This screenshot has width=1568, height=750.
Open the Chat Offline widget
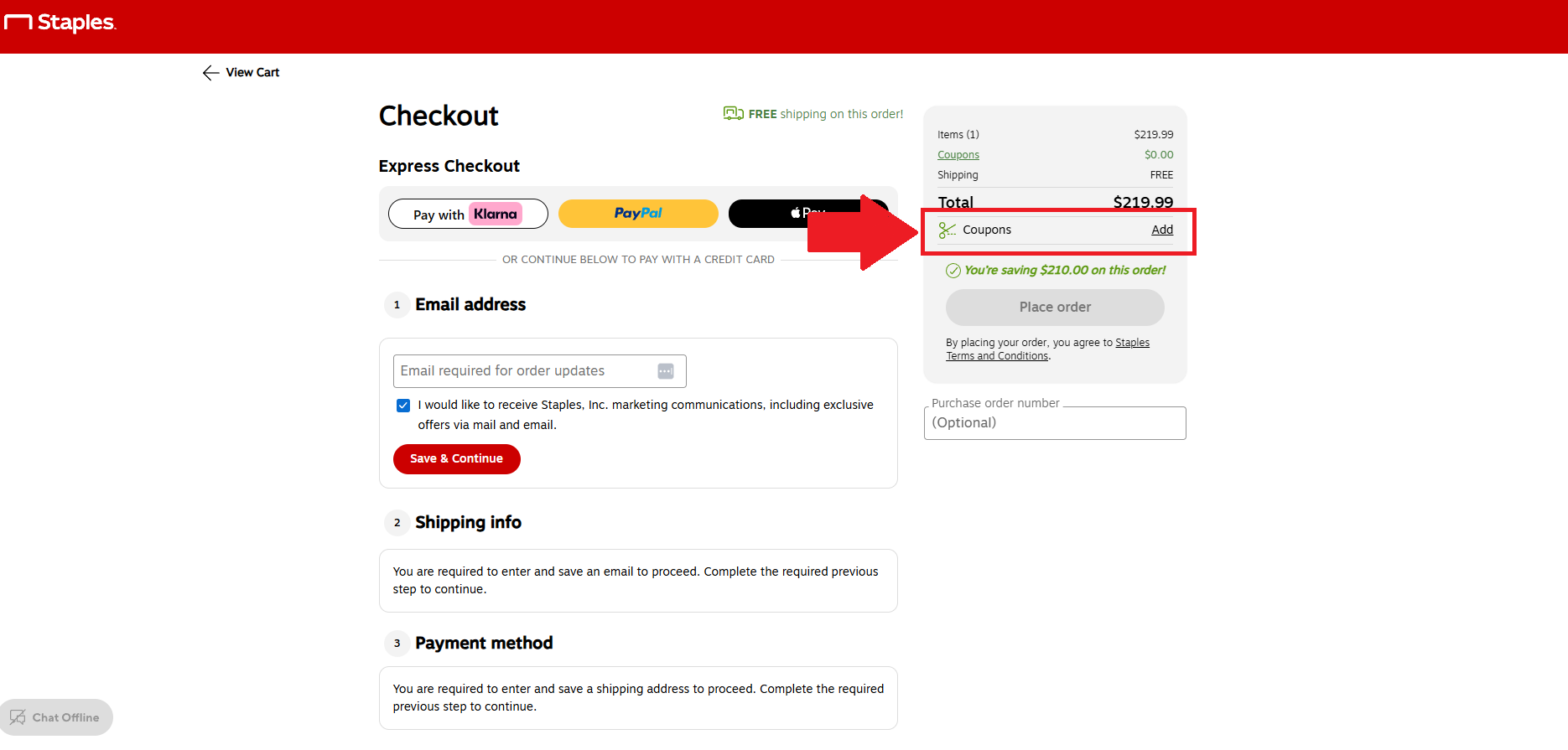56,717
